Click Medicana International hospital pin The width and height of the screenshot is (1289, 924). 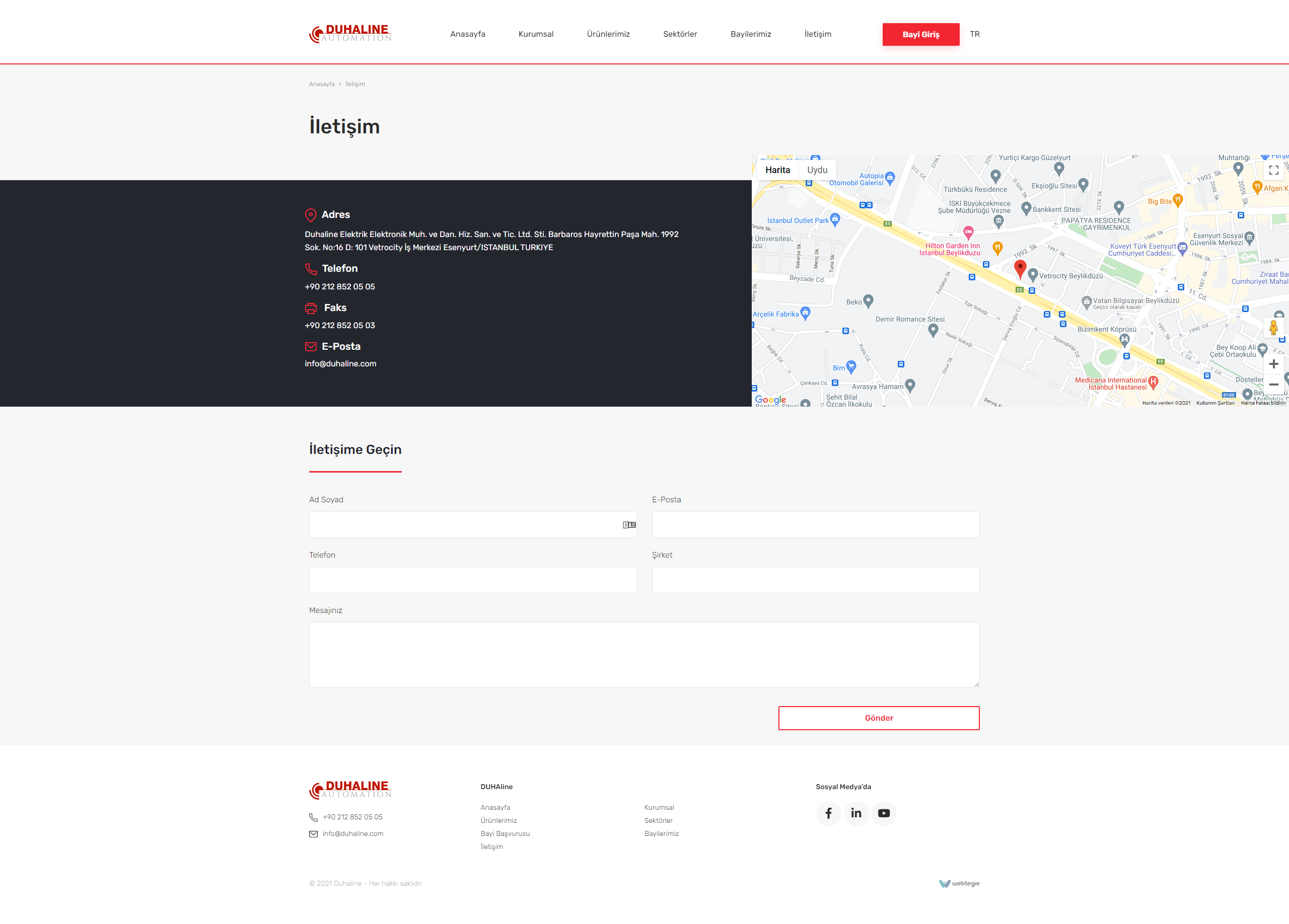coord(1153,382)
